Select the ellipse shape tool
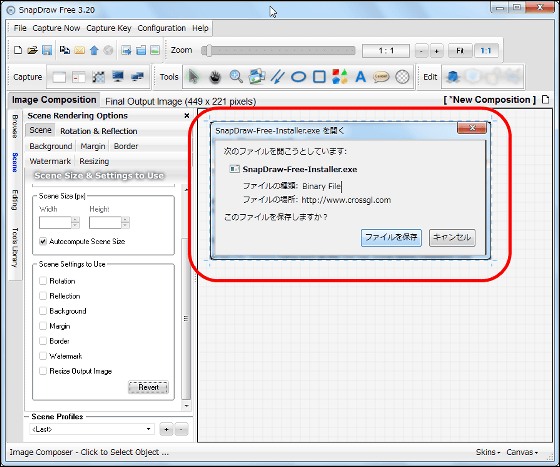Screen dimensions: 560x467 [x=299, y=77]
